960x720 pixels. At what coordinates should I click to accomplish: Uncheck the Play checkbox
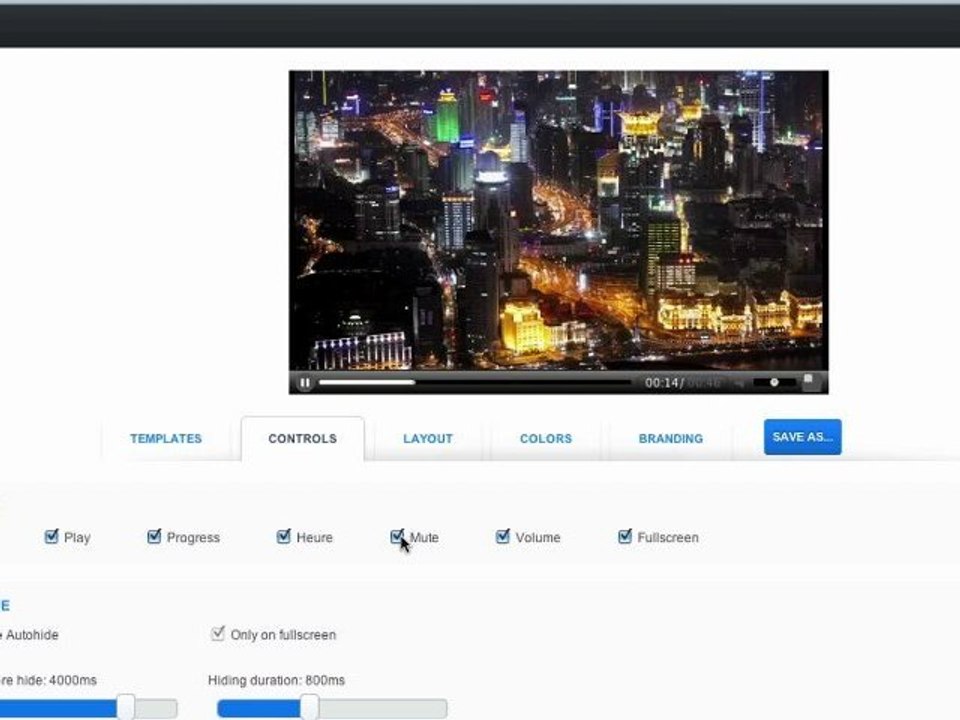coord(51,537)
